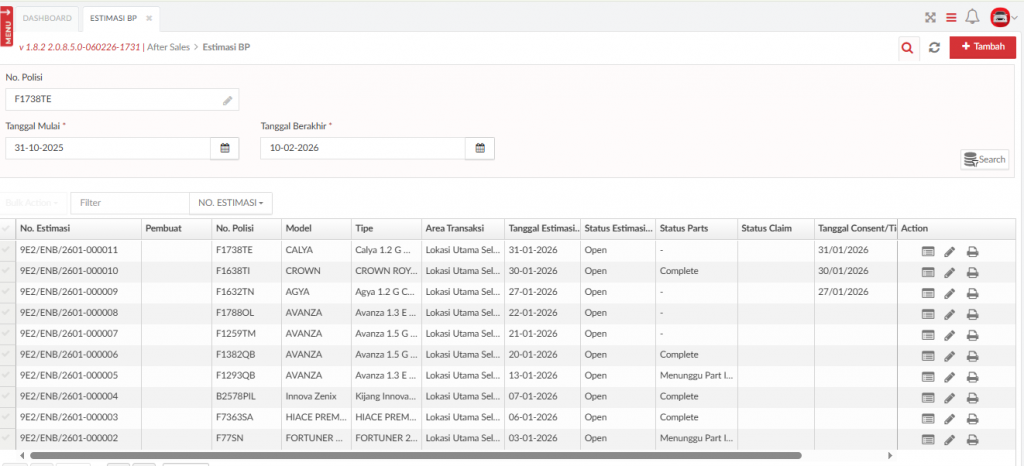Click the red magnifier search icon
The width and height of the screenshot is (1024, 466).
pyautogui.click(x=907, y=47)
